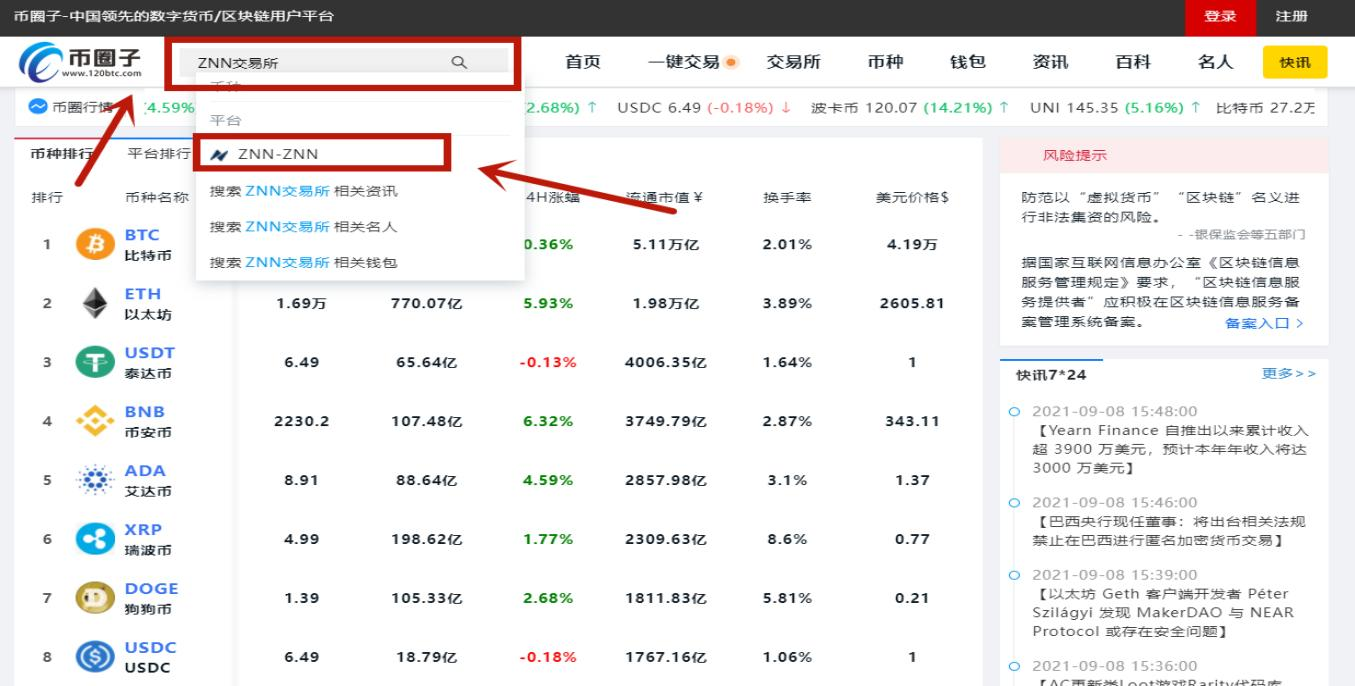The width and height of the screenshot is (1355, 686).
Task: Click the ADA Cardano coin icon
Action: point(95,480)
